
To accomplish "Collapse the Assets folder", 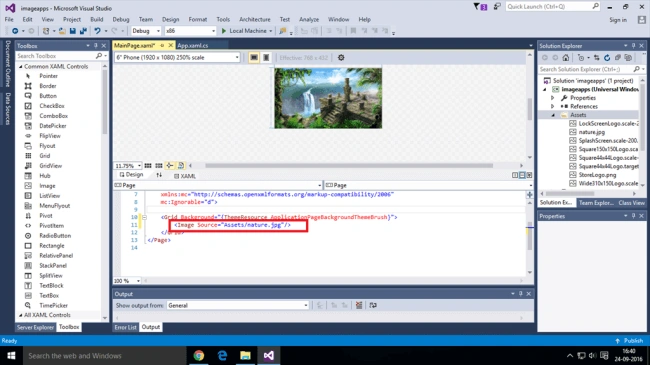I will coord(553,115).
